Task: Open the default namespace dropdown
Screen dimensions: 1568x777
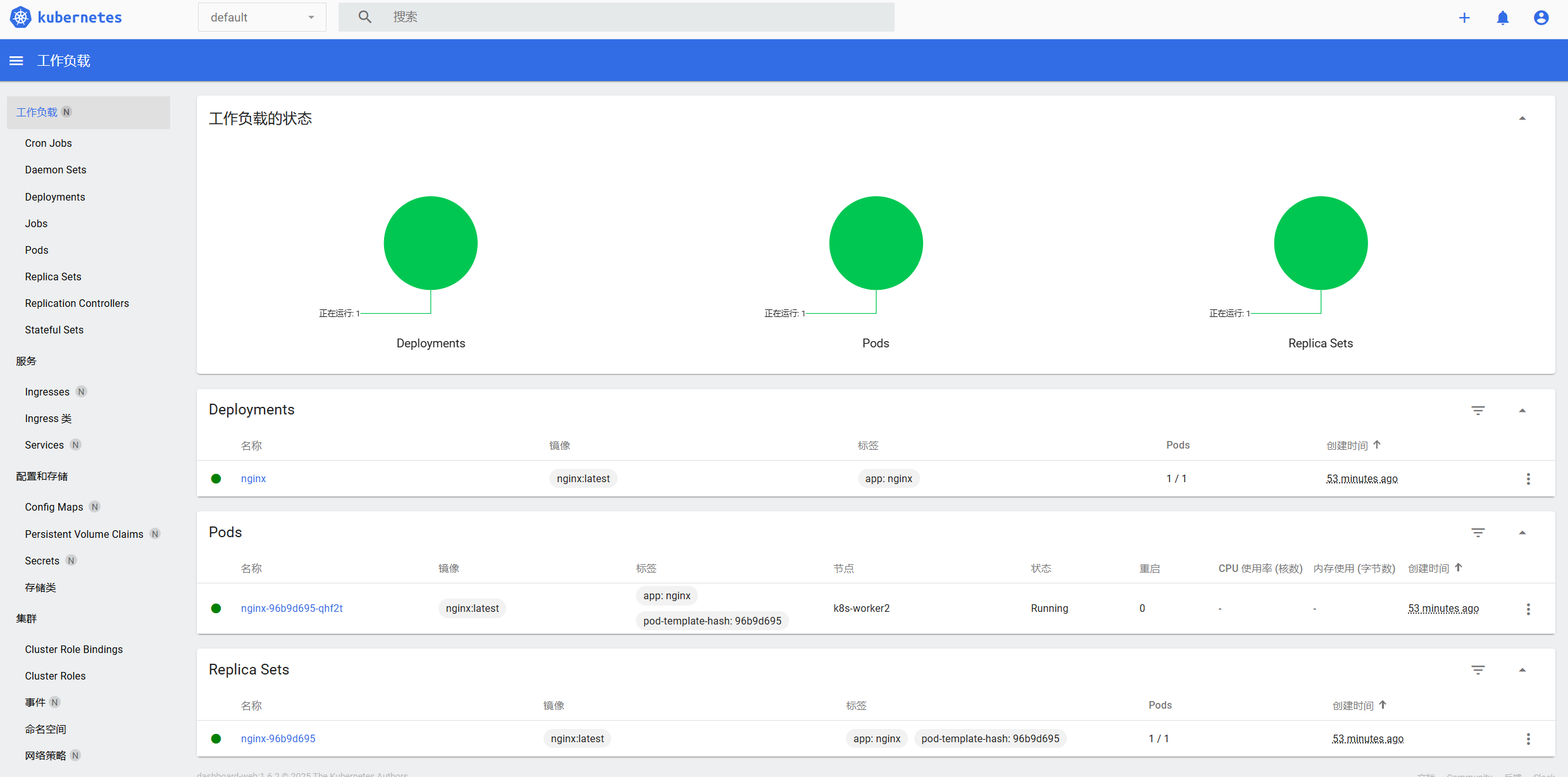Action: point(262,17)
